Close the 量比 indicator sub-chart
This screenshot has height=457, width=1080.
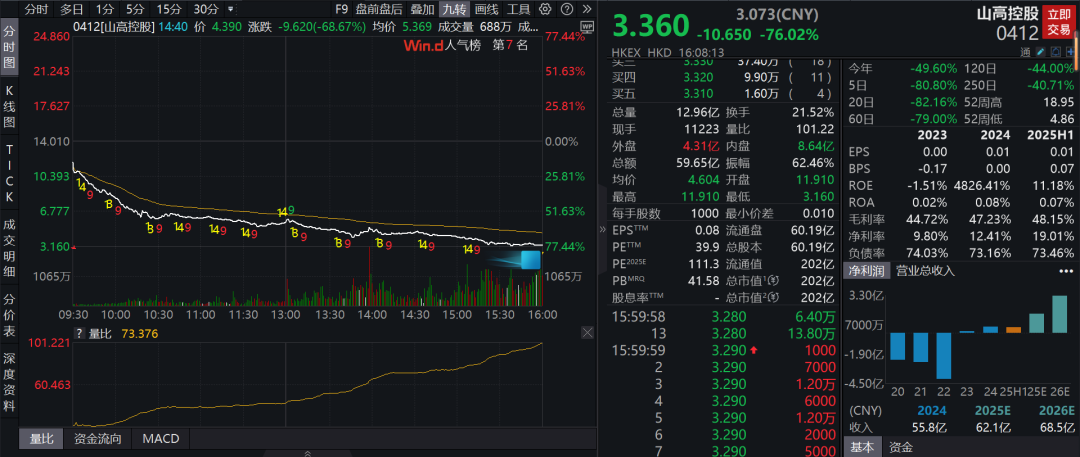click(x=587, y=333)
